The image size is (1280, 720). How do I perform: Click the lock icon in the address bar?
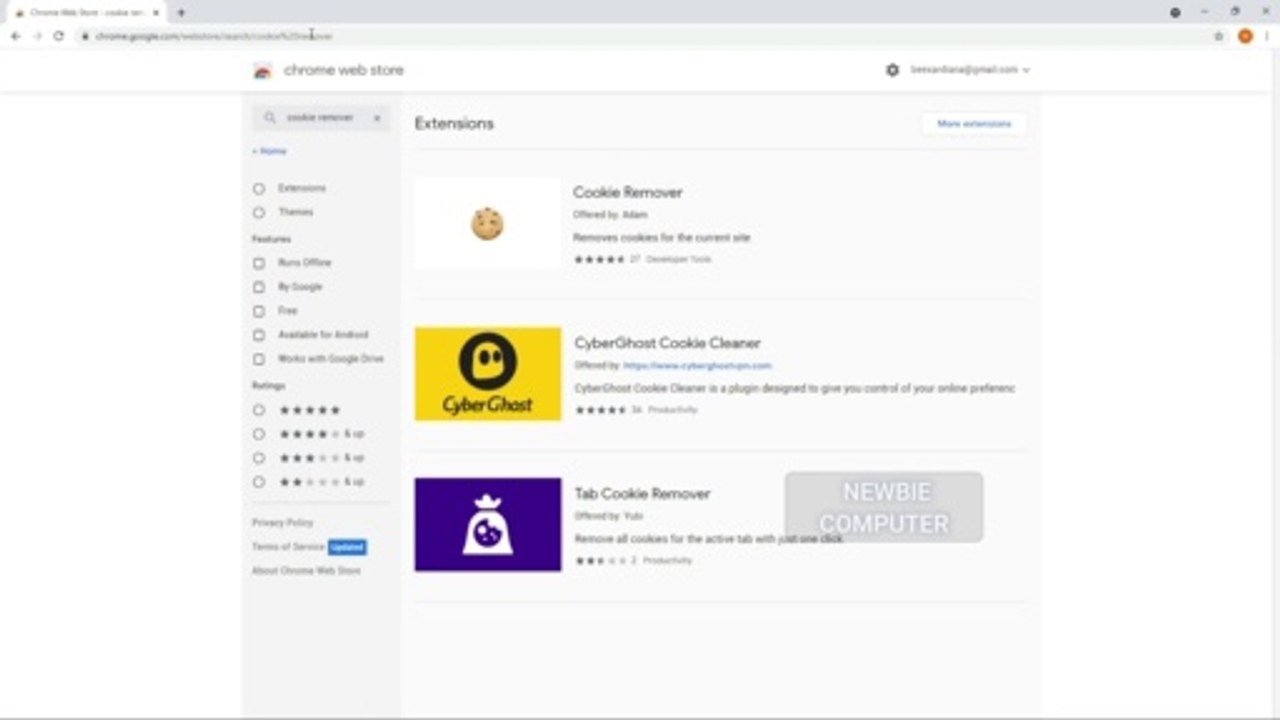86,36
